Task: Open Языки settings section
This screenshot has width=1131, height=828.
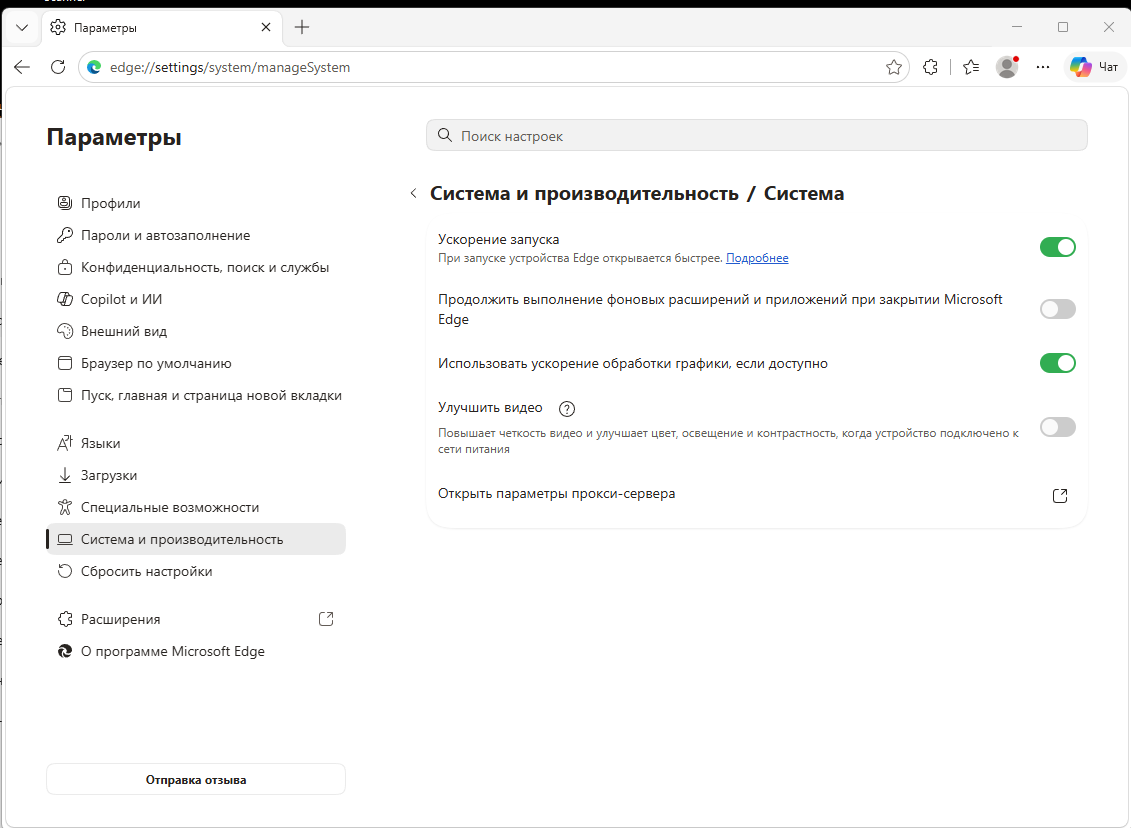Action: 196,444
